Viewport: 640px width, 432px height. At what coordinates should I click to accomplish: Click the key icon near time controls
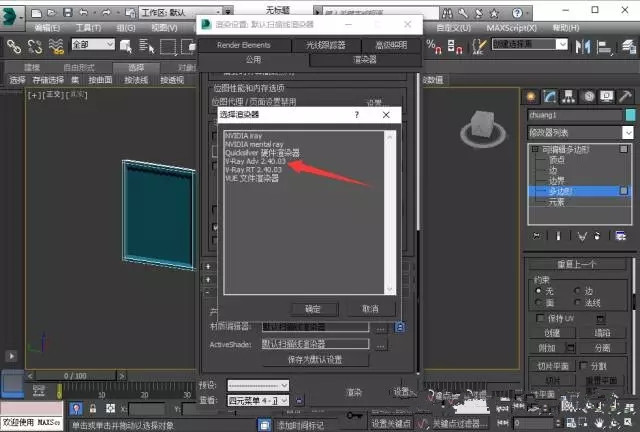pos(354,416)
